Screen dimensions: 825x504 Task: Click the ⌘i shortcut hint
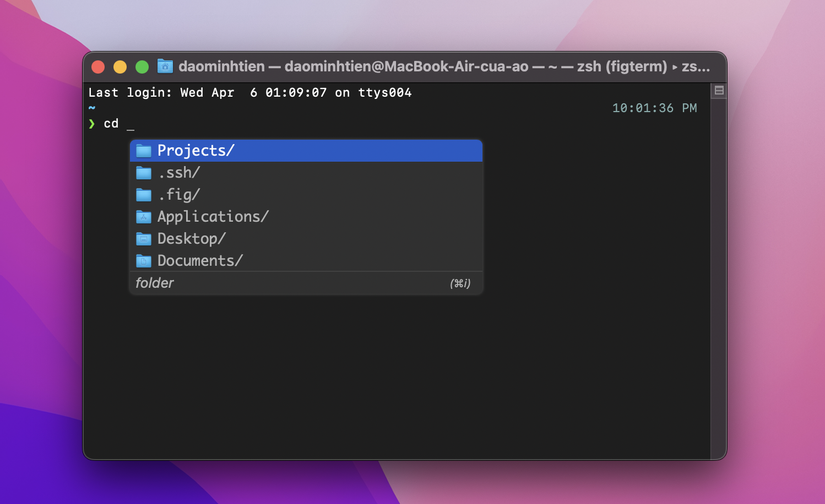click(460, 284)
